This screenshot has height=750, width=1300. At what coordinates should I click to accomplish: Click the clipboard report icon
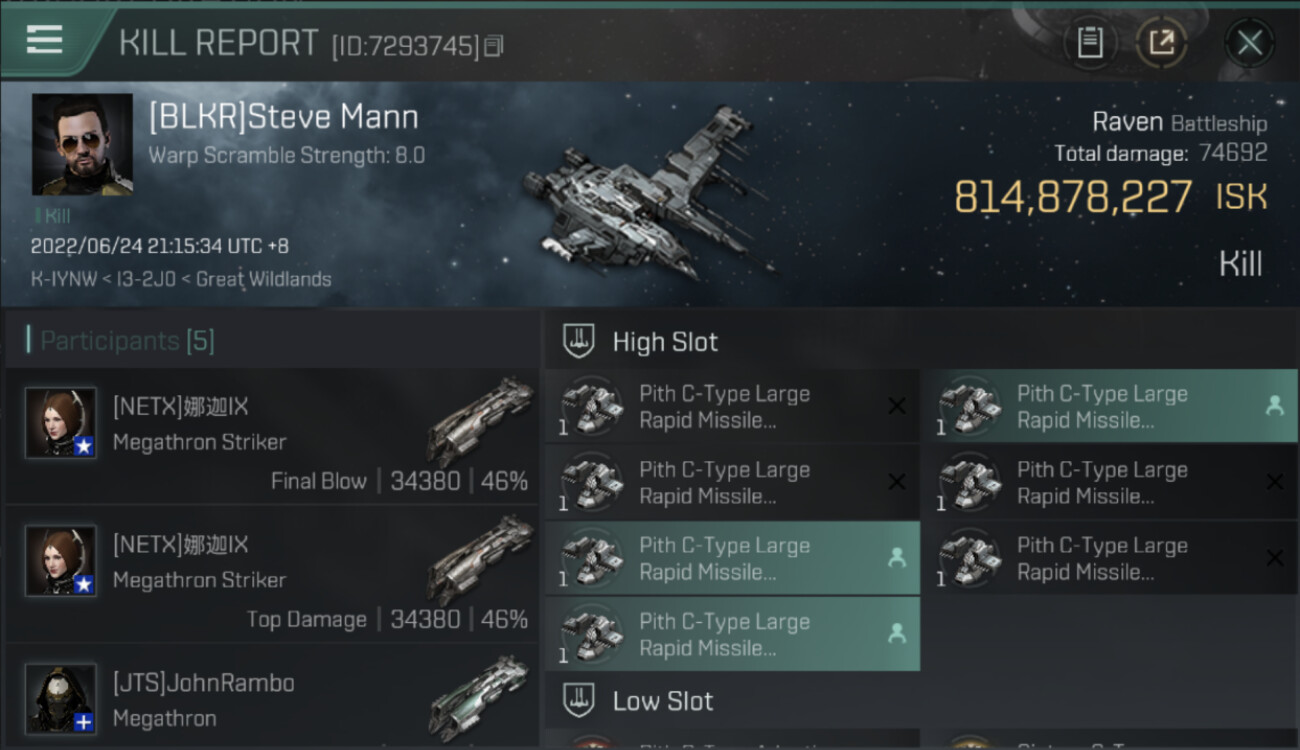pos(1089,43)
